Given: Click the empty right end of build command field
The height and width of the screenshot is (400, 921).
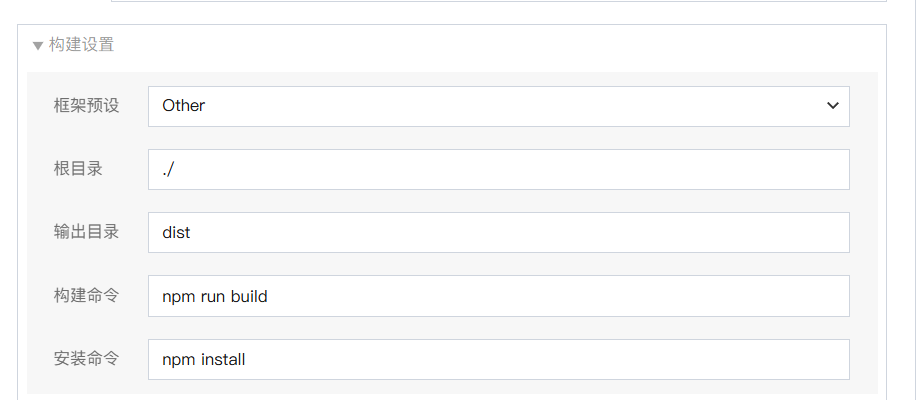Looking at the screenshot, I should 780,296.
